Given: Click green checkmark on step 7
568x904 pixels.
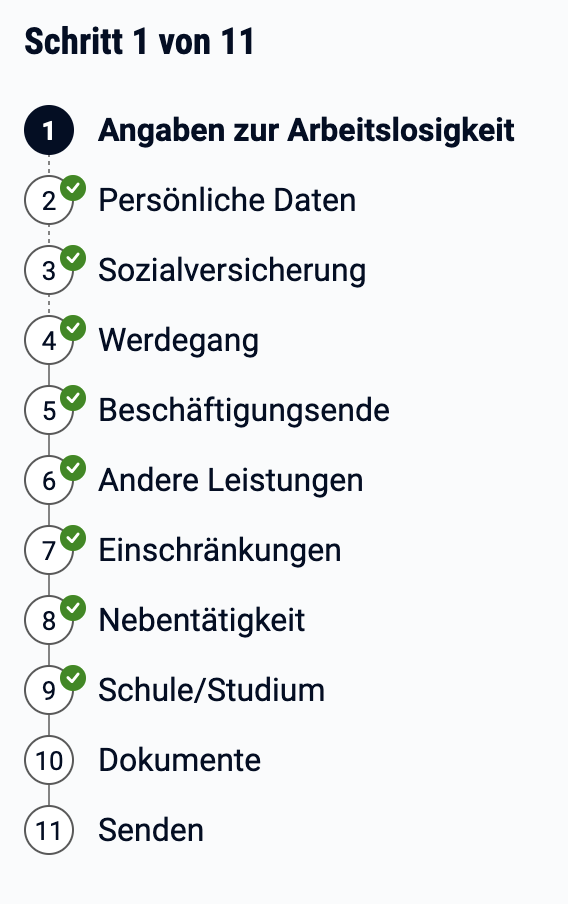Looking at the screenshot, I should coord(73,538).
